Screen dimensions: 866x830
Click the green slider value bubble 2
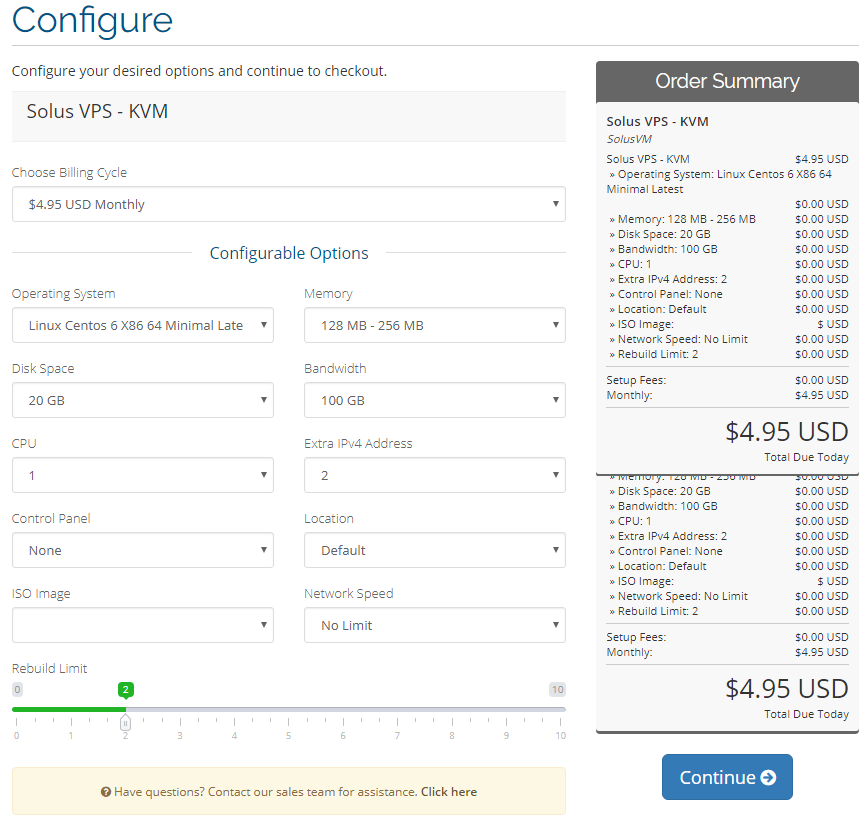pyautogui.click(x=125, y=690)
